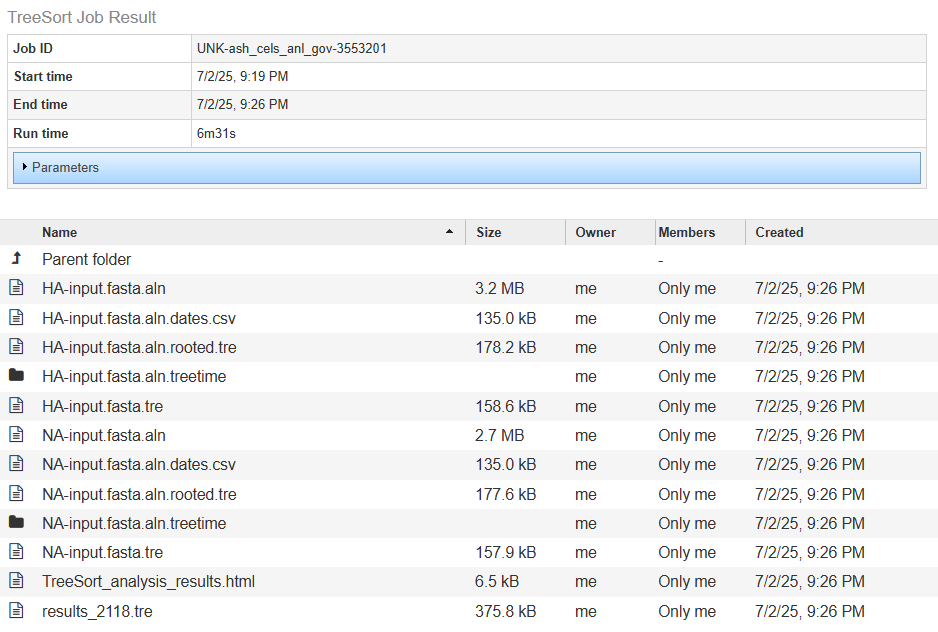Screen dimensions: 938x632
Task: Click the Job ID value UNK-ash_cels_anl_gov-3553201
Action: click(291, 48)
